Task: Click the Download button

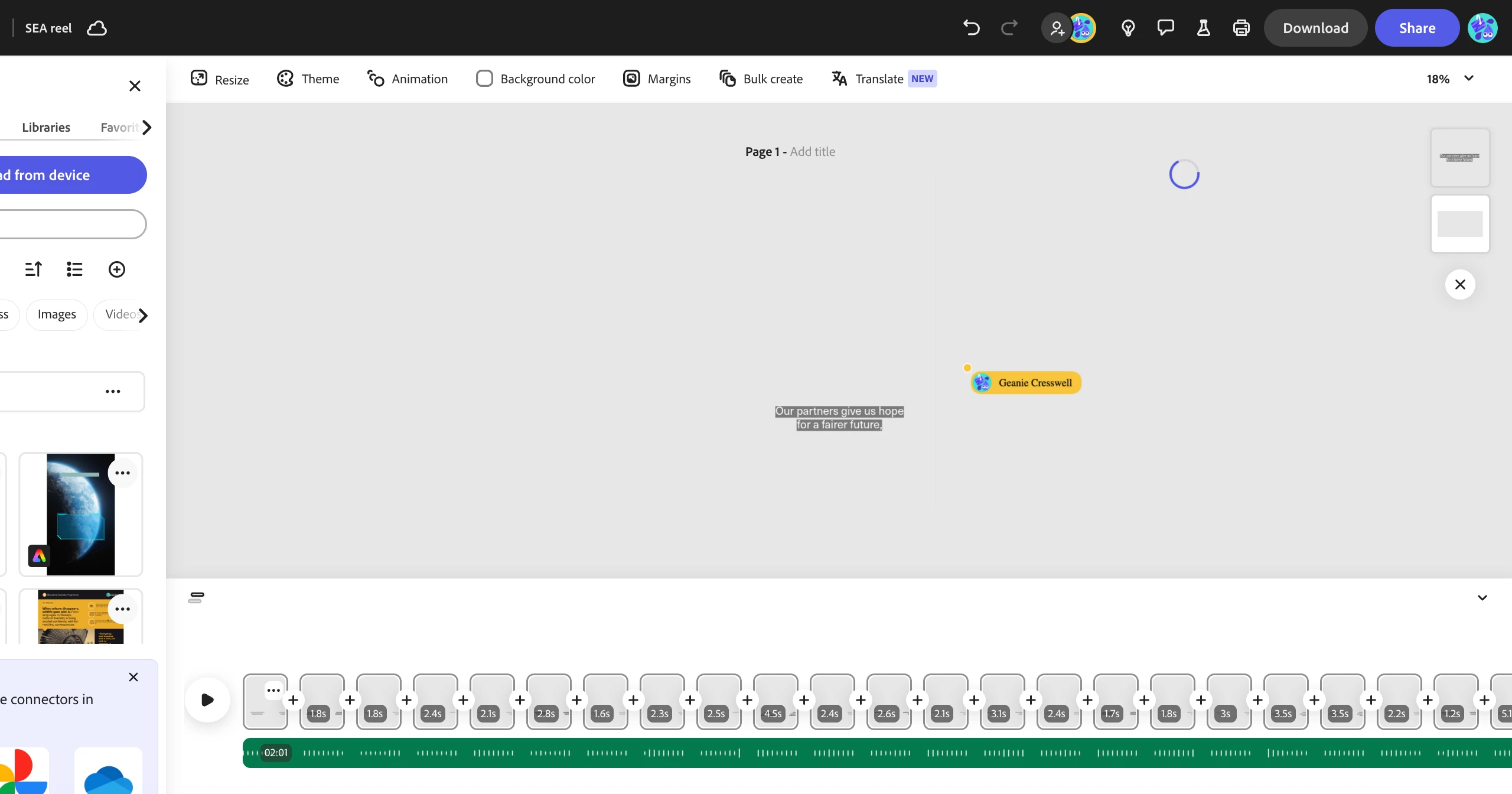Action: 1315,28
